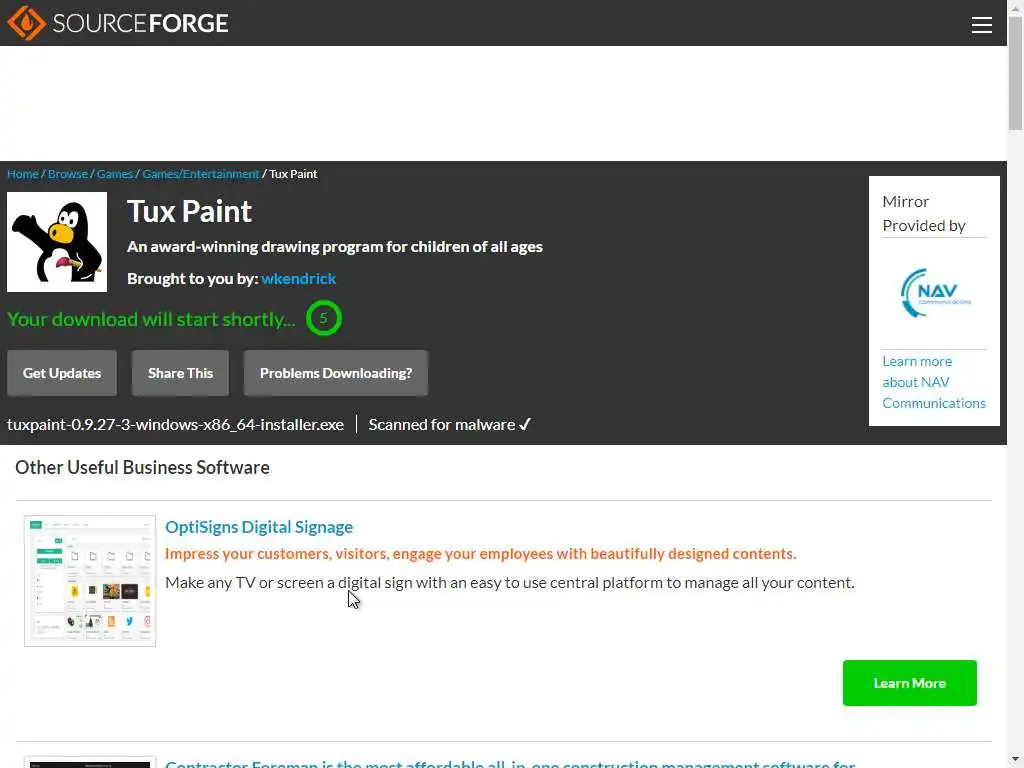This screenshot has width=1024, height=768.
Task: Click the Tux Paint penguin project icon
Action: [57, 242]
